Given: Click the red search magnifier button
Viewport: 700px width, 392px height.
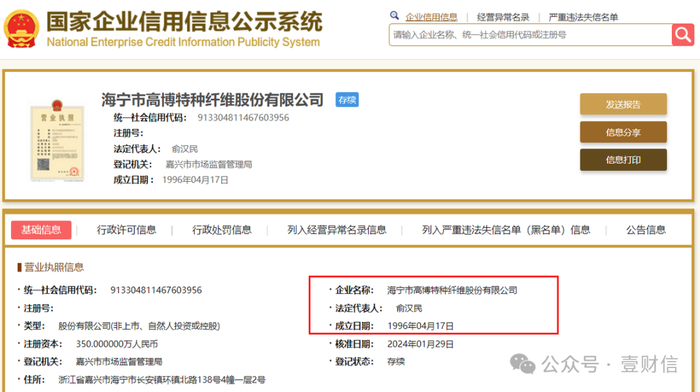Looking at the screenshot, I should [683, 34].
